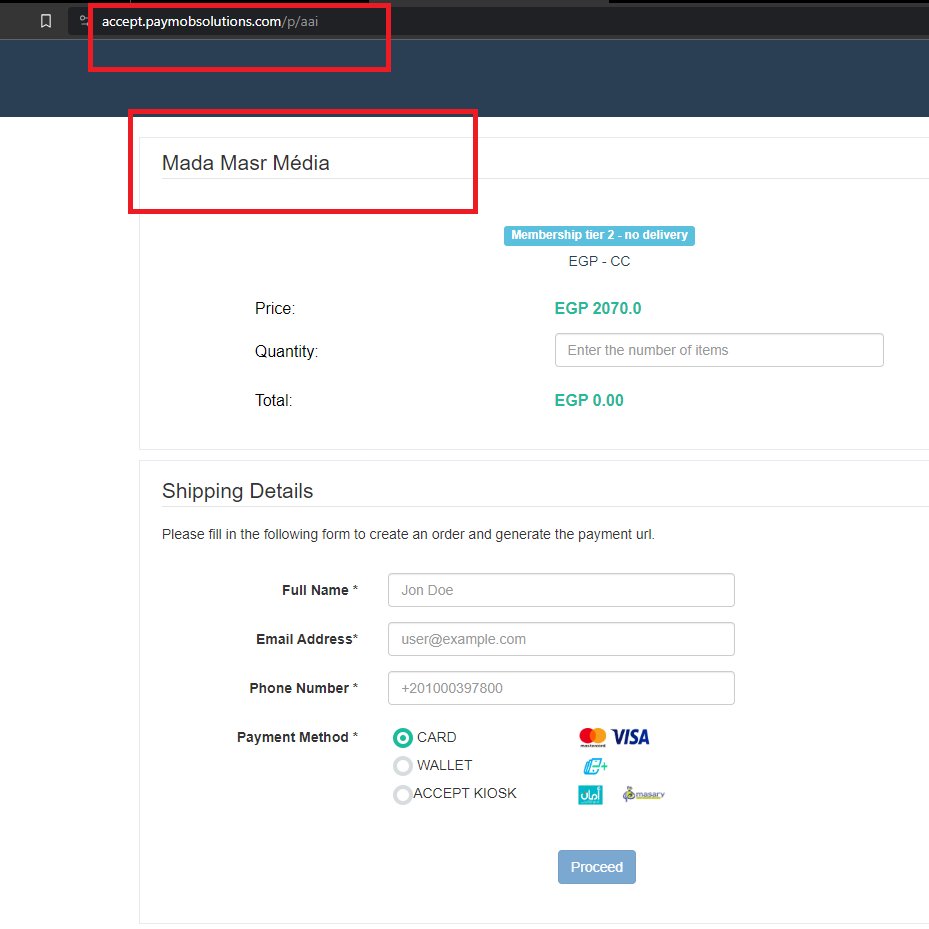
Task: Click the bookmark icon in browser bar
Action: point(46,21)
